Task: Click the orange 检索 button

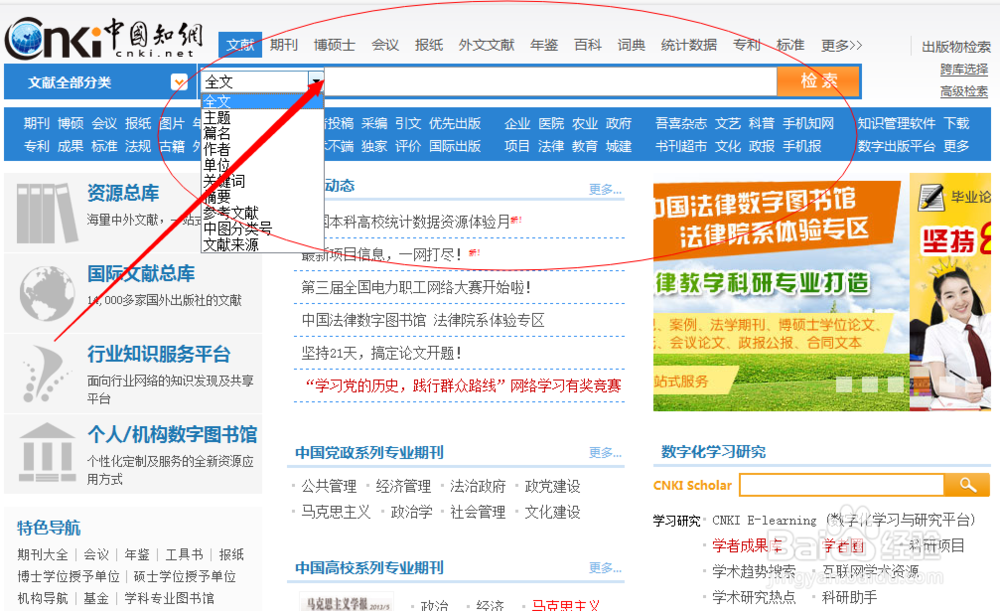Action: pyautogui.click(x=819, y=81)
